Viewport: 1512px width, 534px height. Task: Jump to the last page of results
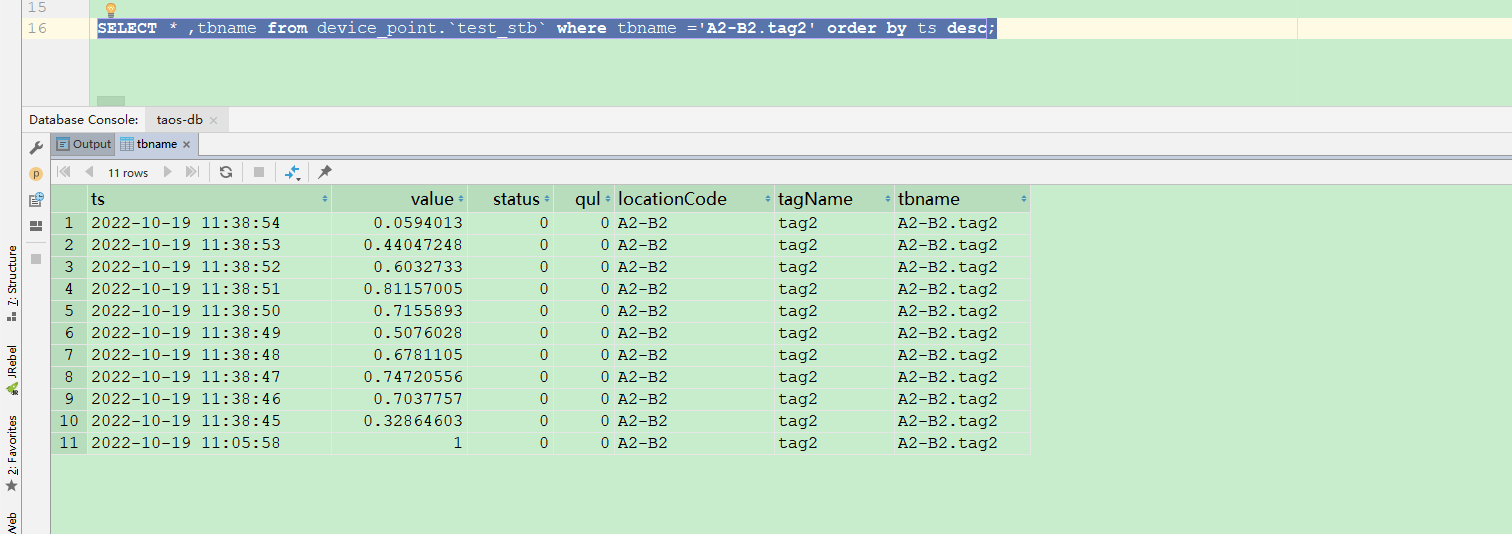point(192,172)
